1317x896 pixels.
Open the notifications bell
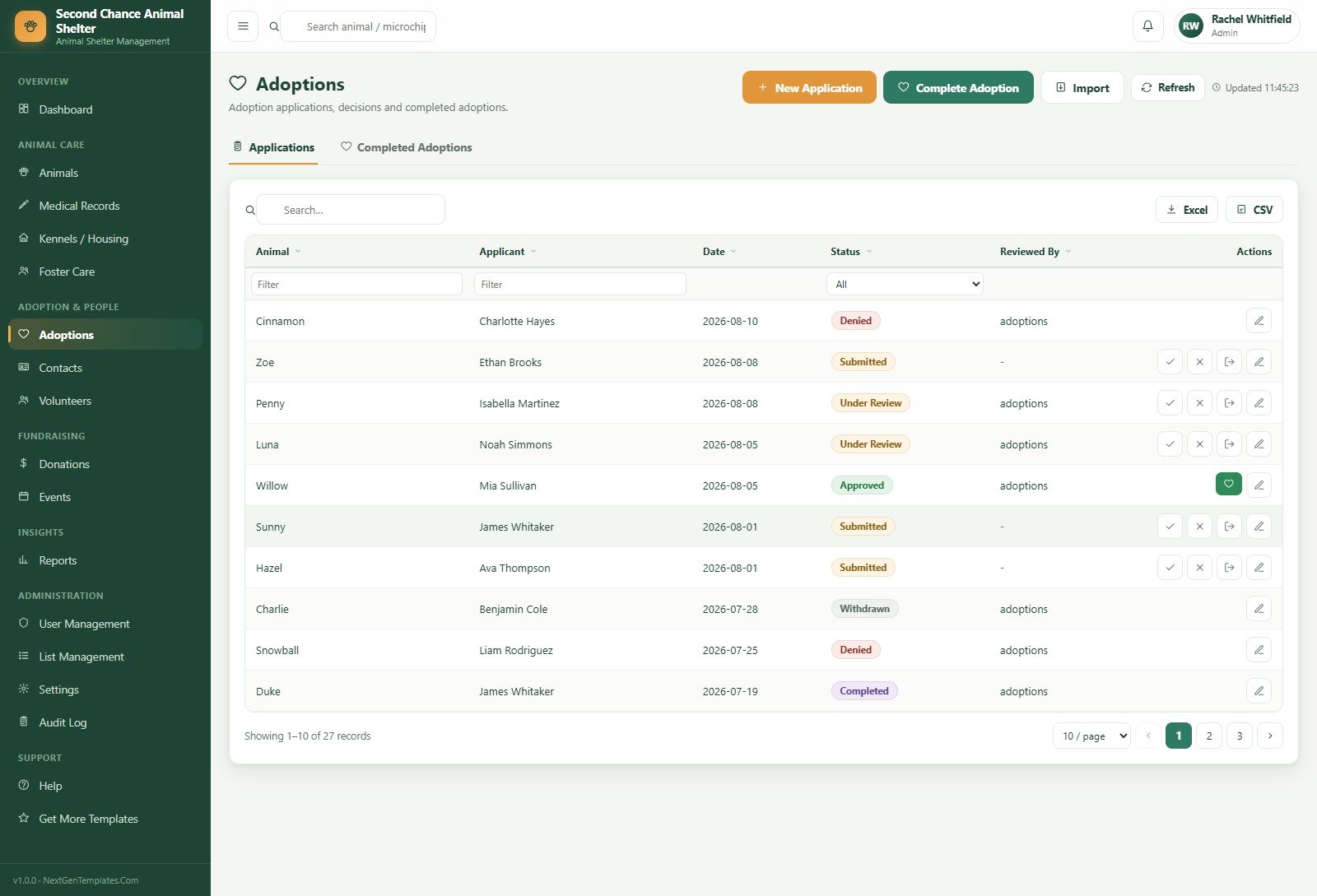[x=1148, y=26]
